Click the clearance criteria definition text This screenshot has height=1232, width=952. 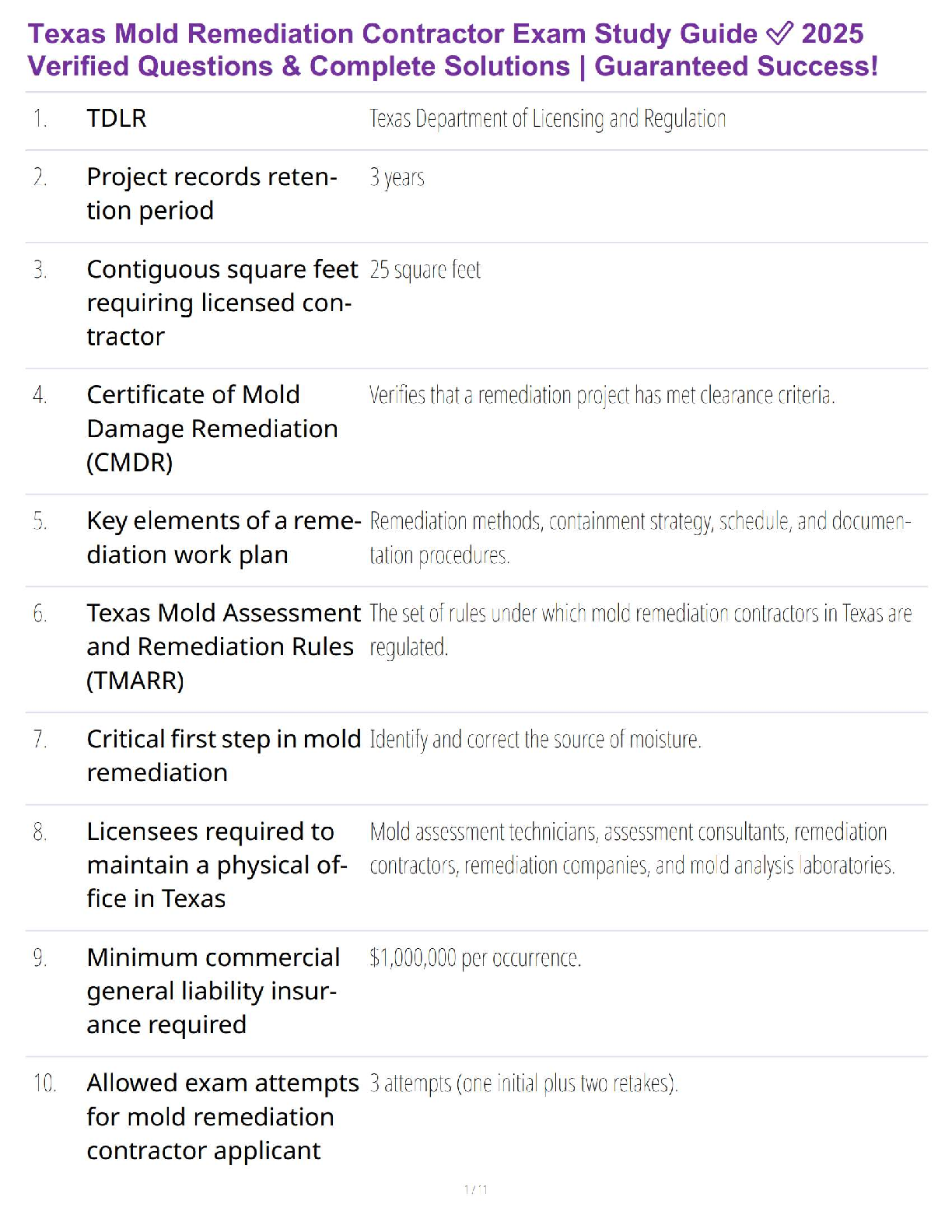602,395
